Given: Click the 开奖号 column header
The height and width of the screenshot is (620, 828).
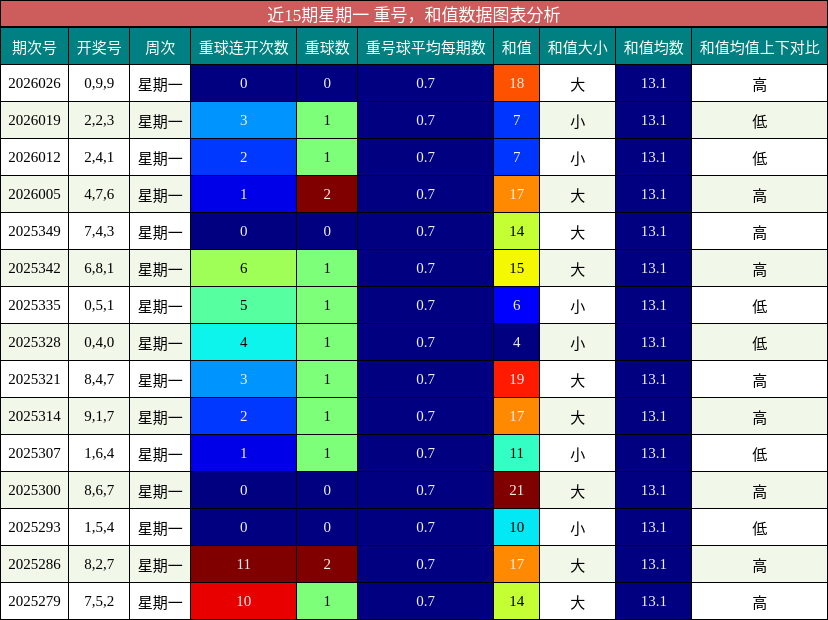Looking at the screenshot, I should 98,45.
